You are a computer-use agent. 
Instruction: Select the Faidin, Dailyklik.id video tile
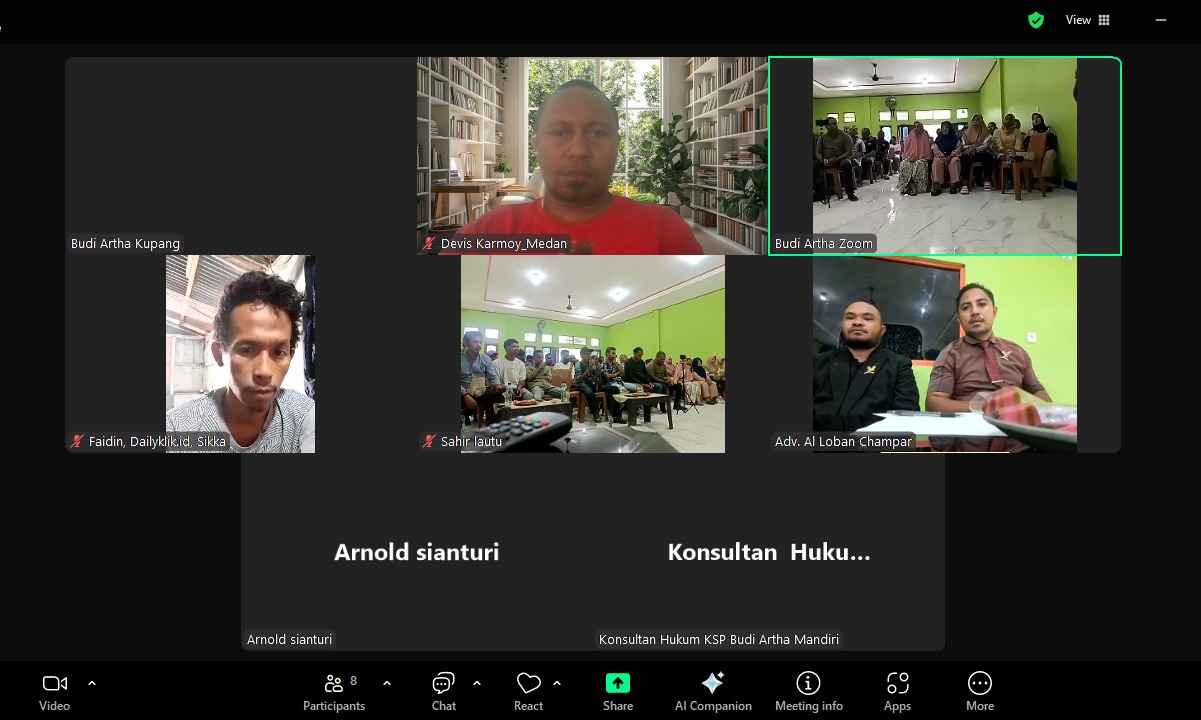tap(240, 353)
